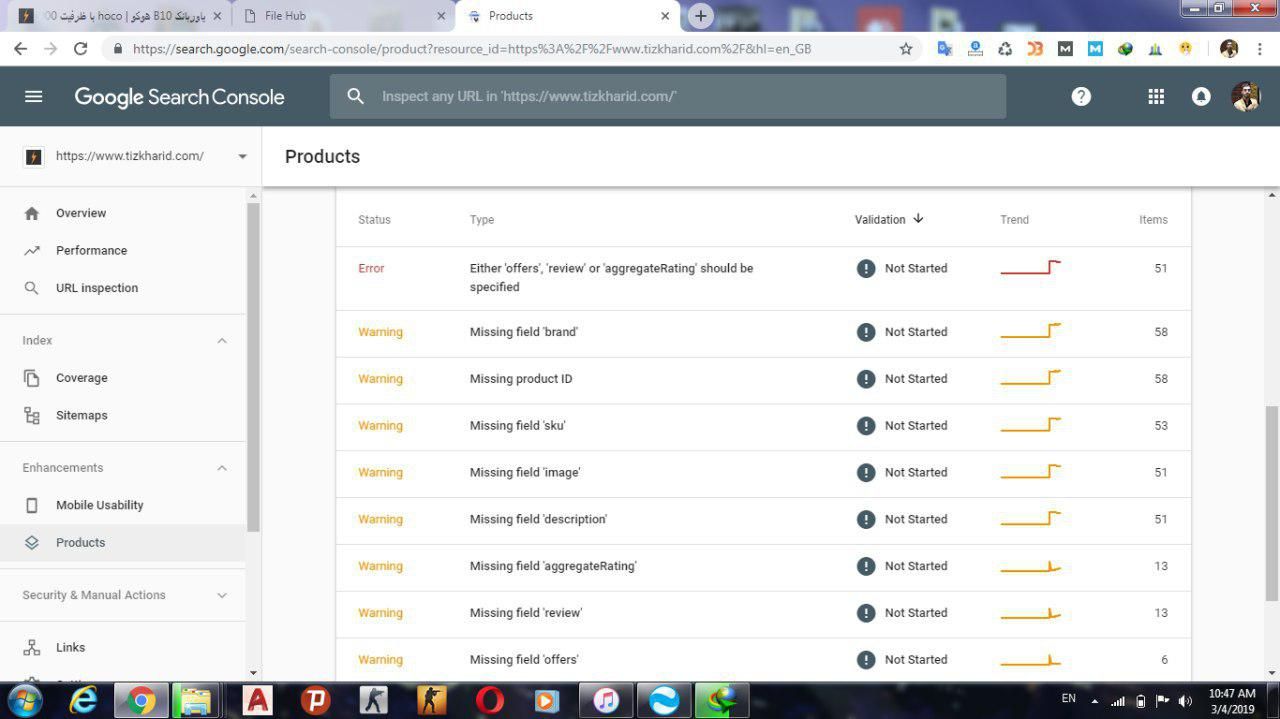
Task: Open the tizkharid.com property selector dropdown
Action: click(x=242, y=156)
